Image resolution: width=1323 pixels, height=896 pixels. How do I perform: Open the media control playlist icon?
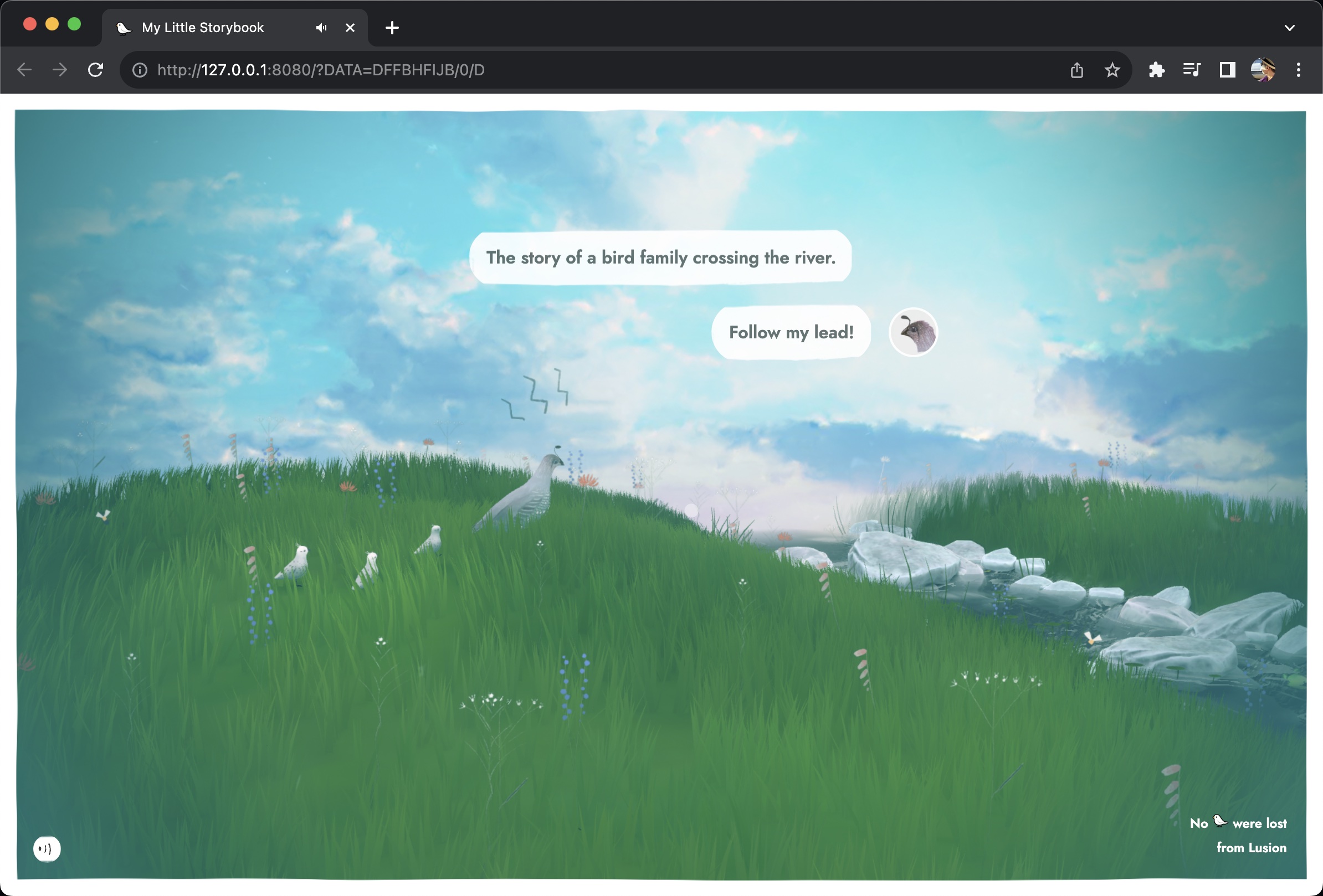coord(1192,70)
